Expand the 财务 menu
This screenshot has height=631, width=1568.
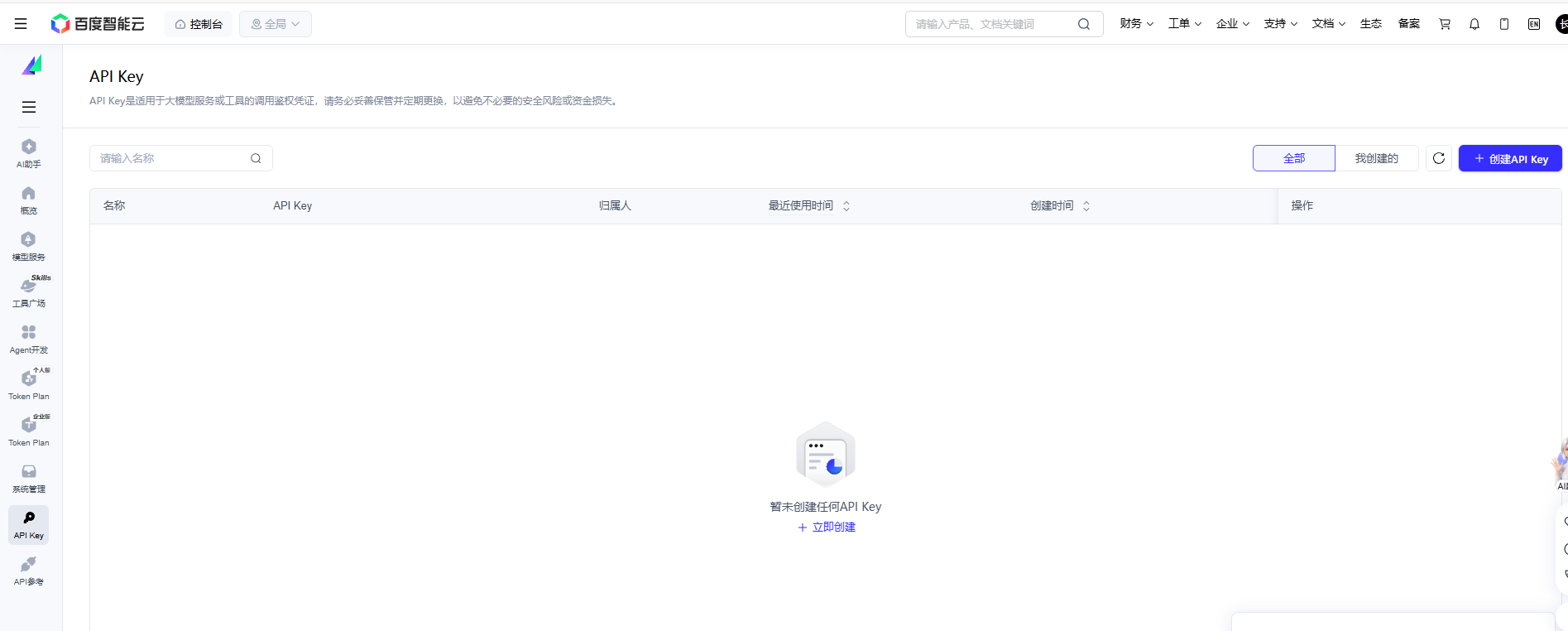click(x=1137, y=24)
